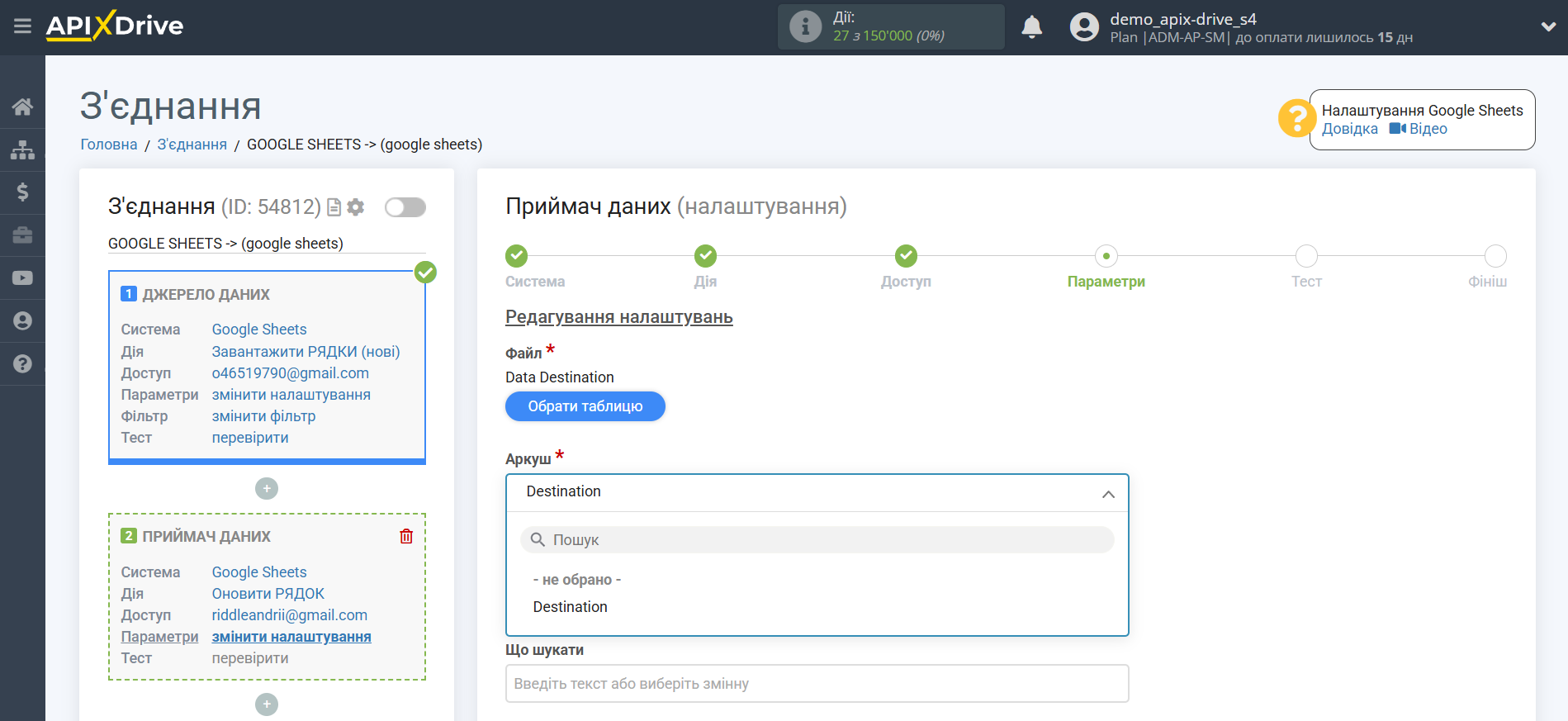Select the Тест step
Screen dimensions: 1568x721
pyautogui.click(x=1306, y=256)
